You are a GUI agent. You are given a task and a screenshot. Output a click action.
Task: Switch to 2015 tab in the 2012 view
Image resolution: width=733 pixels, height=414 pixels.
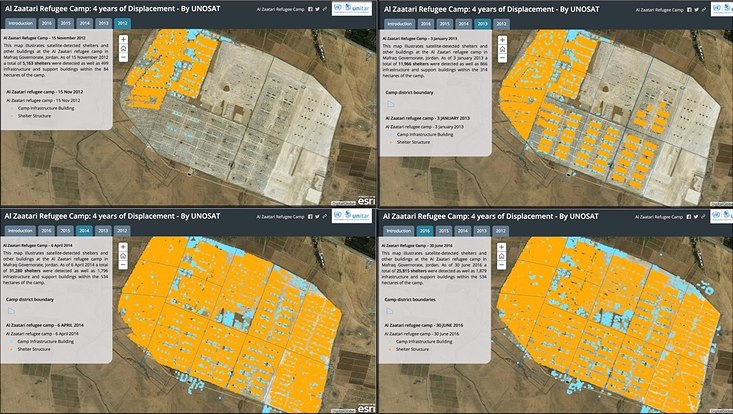[65, 23]
